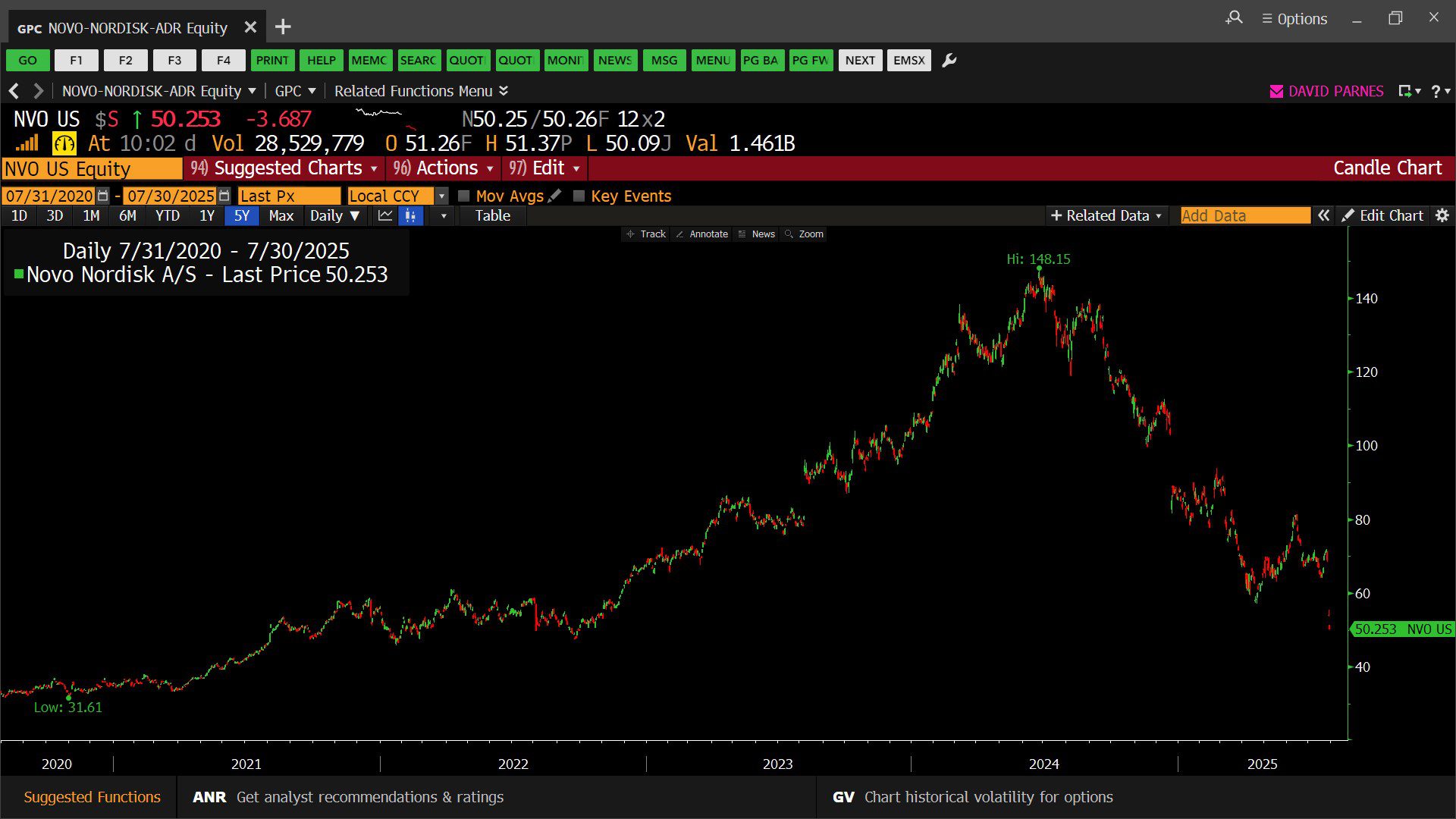
Task: Go back with the left arrow
Action: [x=14, y=91]
